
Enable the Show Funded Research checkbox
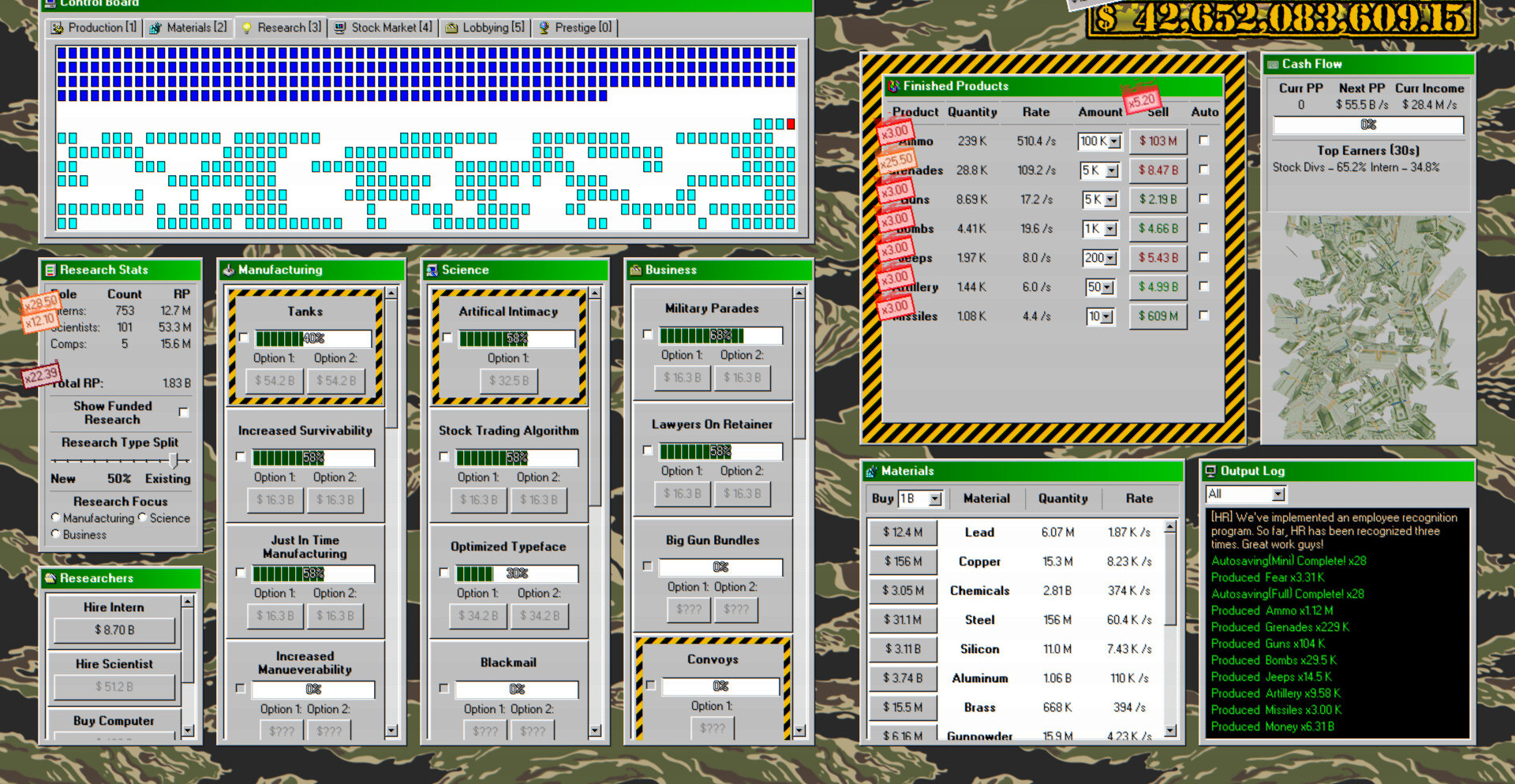pos(184,413)
